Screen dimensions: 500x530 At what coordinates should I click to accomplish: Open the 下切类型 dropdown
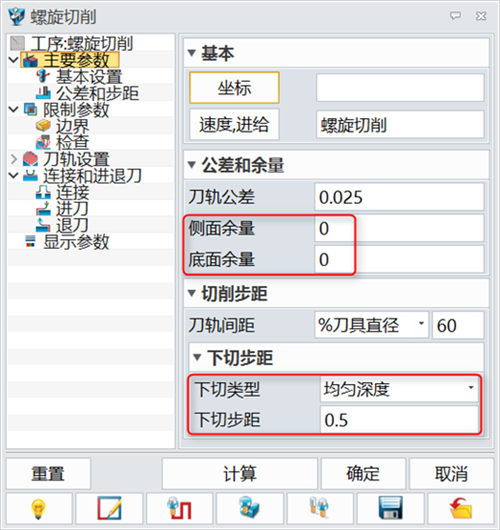point(399,389)
